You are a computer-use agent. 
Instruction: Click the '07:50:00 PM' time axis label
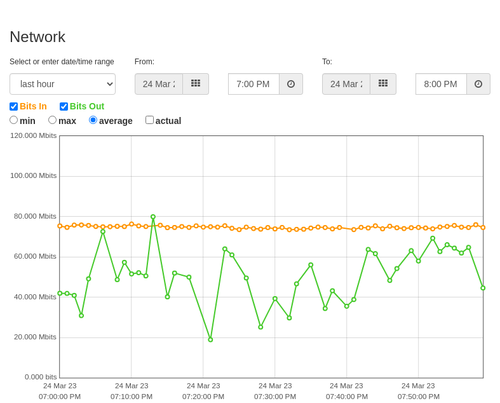coord(418,397)
